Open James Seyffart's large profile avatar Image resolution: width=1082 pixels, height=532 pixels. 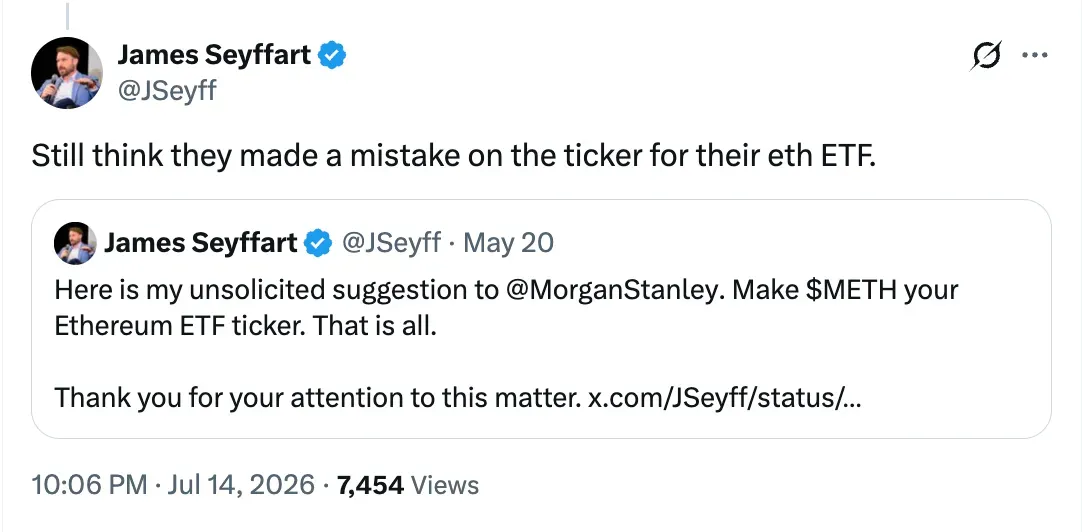click(x=67, y=72)
